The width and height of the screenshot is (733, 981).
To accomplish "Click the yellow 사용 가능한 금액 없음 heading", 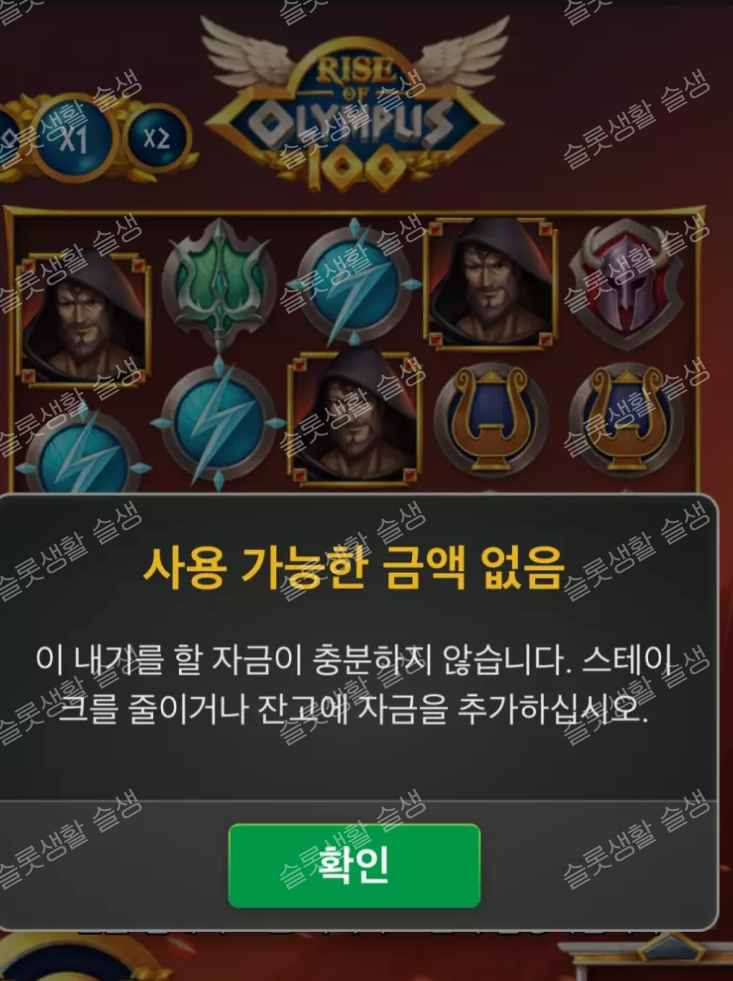I will (x=354, y=567).
